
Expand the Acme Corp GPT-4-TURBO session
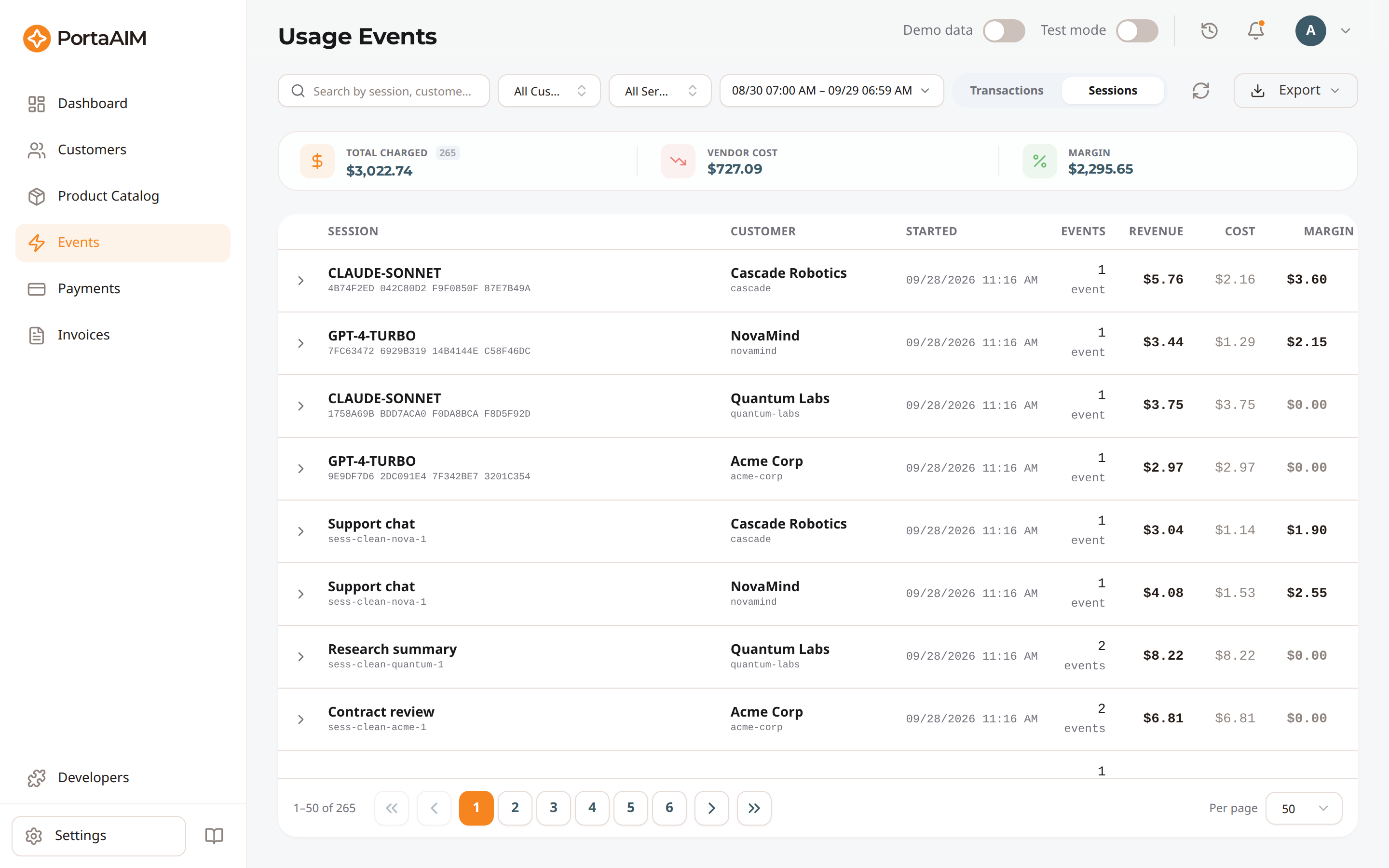(x=301, y=469)
